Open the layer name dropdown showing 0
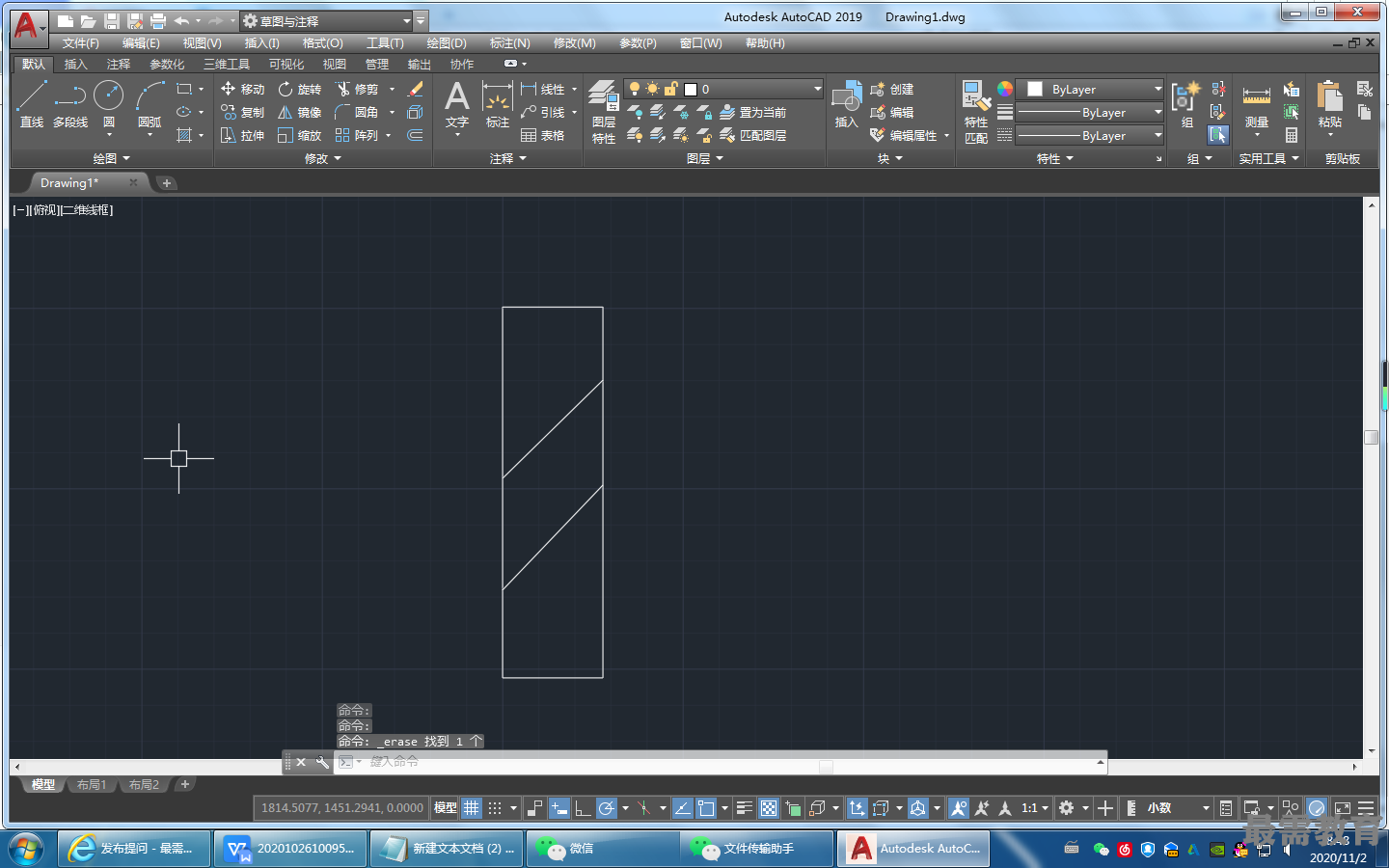This screenshot has height=868, width=1389. pyautogui.click(x=723, y=89)
